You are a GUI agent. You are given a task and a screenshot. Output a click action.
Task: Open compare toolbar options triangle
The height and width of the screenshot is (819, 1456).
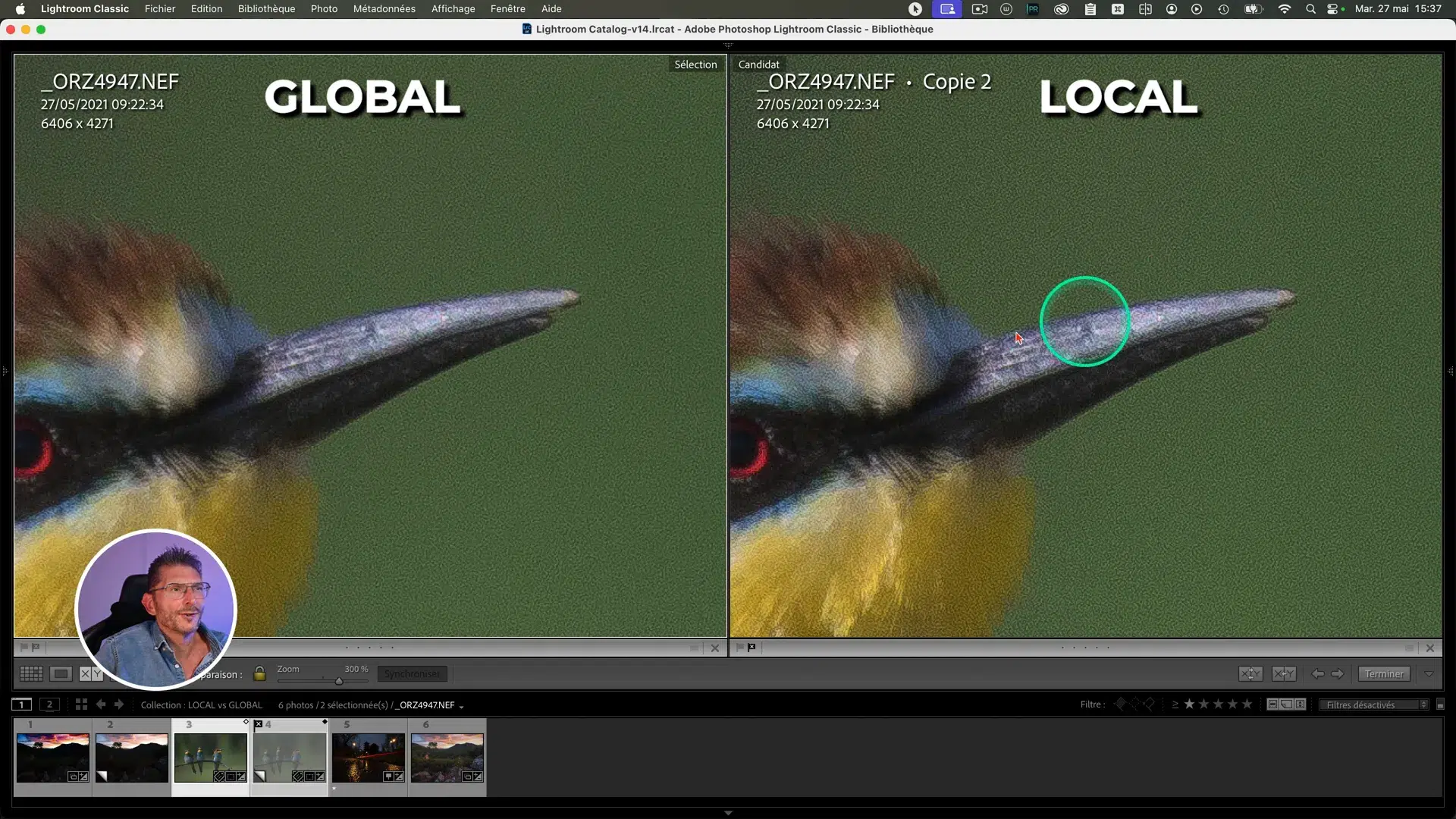tap(1429, 673)
